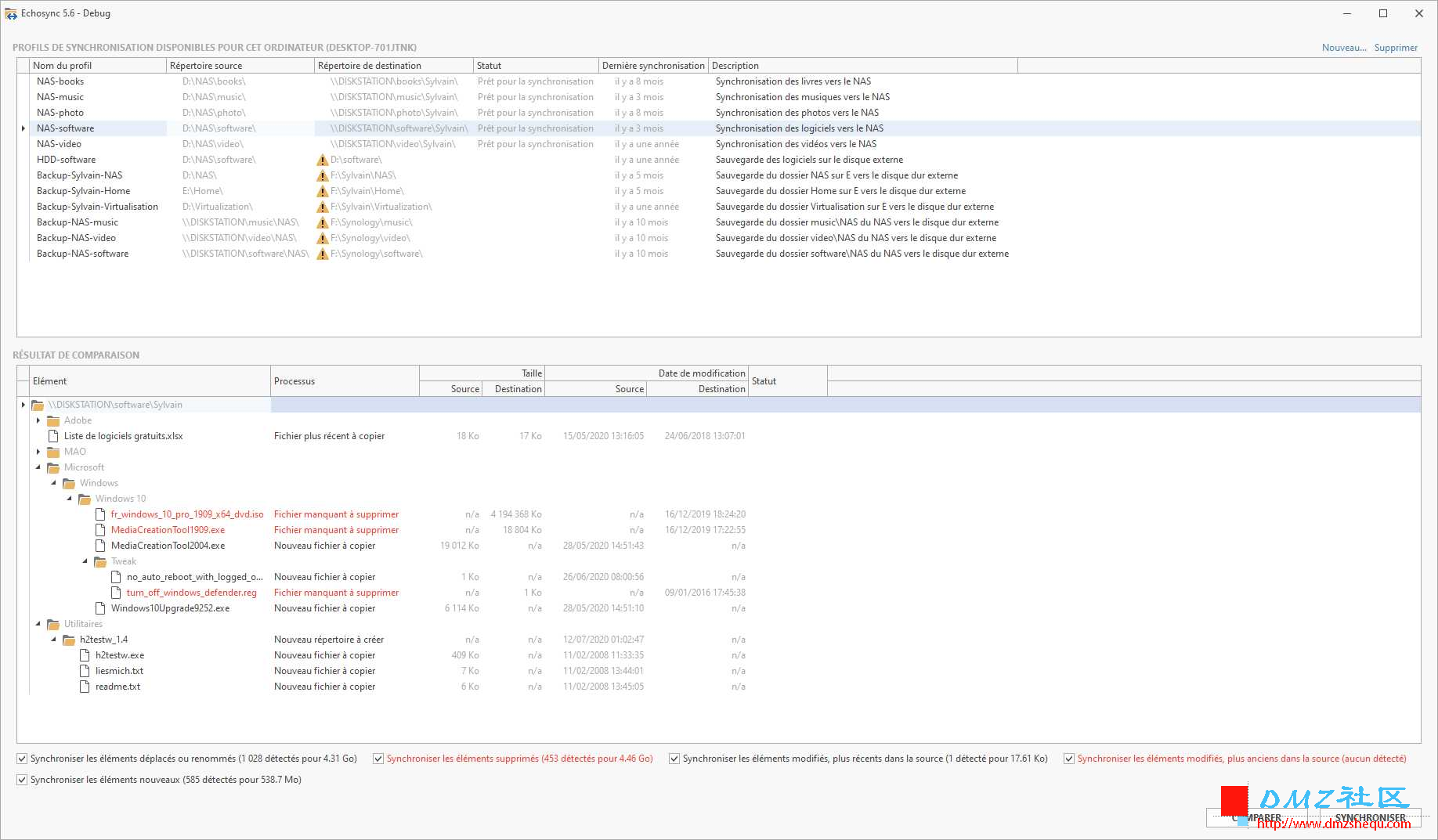Collapse the Windows 10 folder node
Image resolution: width=1438 pixels, height=840 pixels.
point(70,499)
